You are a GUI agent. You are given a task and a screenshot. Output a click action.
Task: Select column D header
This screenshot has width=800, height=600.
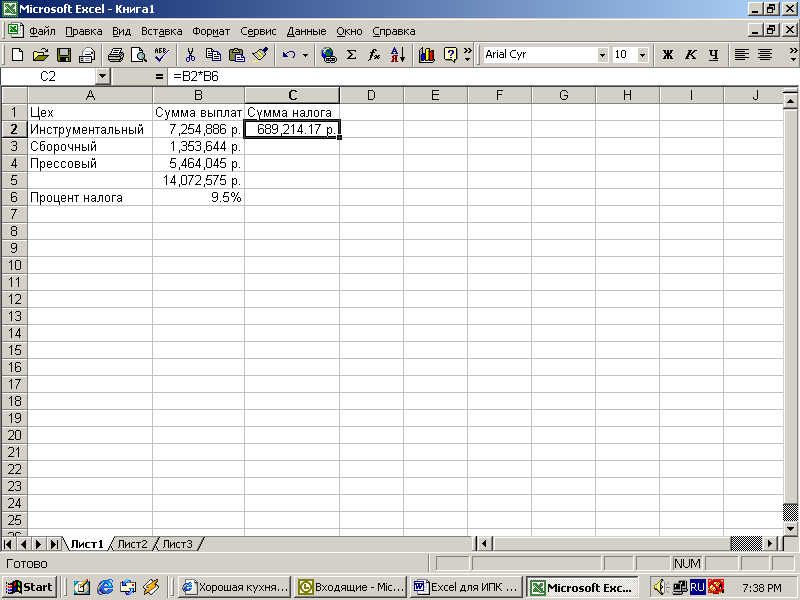click(x=371, y=95)
